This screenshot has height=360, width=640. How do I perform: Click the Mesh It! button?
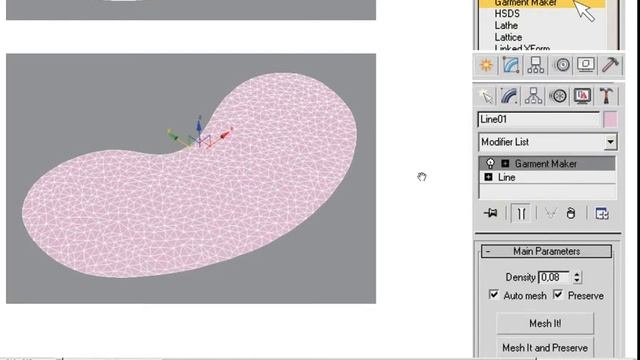[545, 323]
